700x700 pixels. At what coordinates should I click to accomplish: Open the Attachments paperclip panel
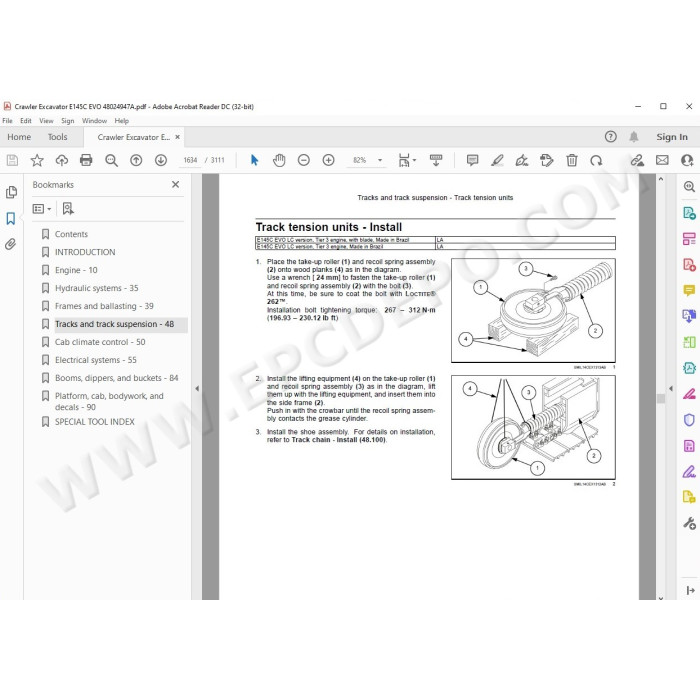tap(11, 244)
